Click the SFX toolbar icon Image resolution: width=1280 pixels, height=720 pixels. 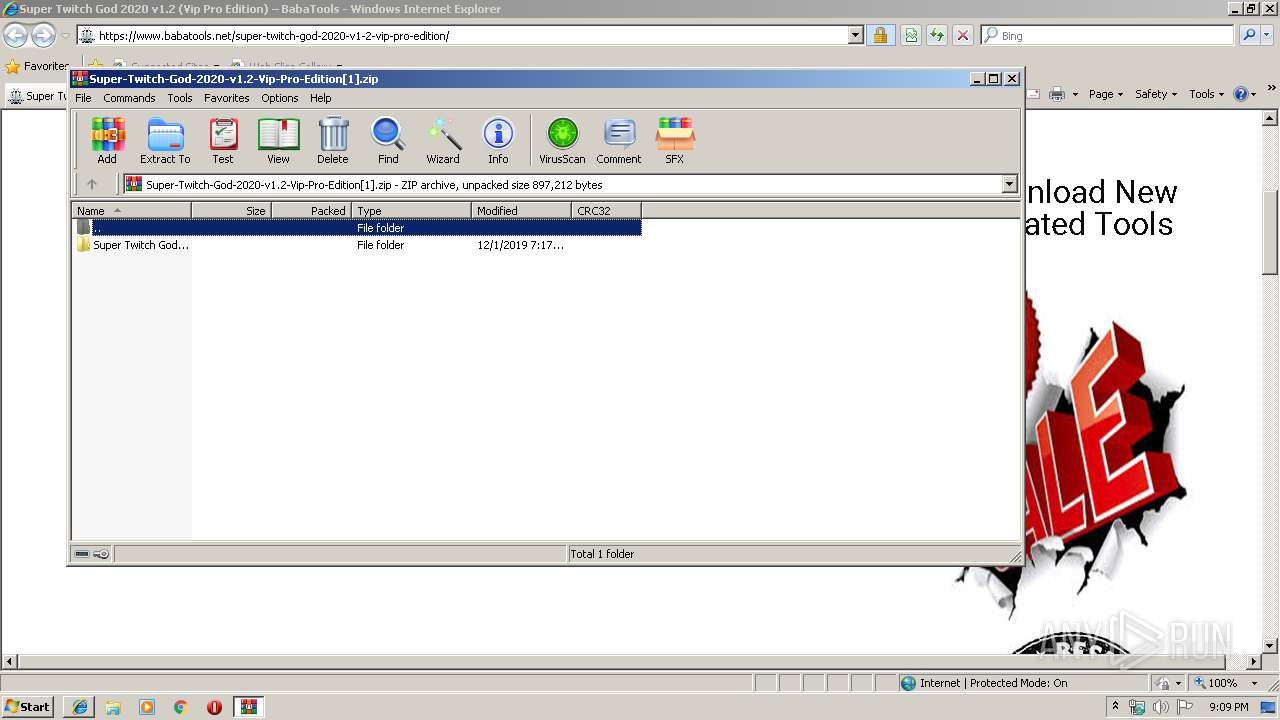pyautogui.click(x=675, y=141)
